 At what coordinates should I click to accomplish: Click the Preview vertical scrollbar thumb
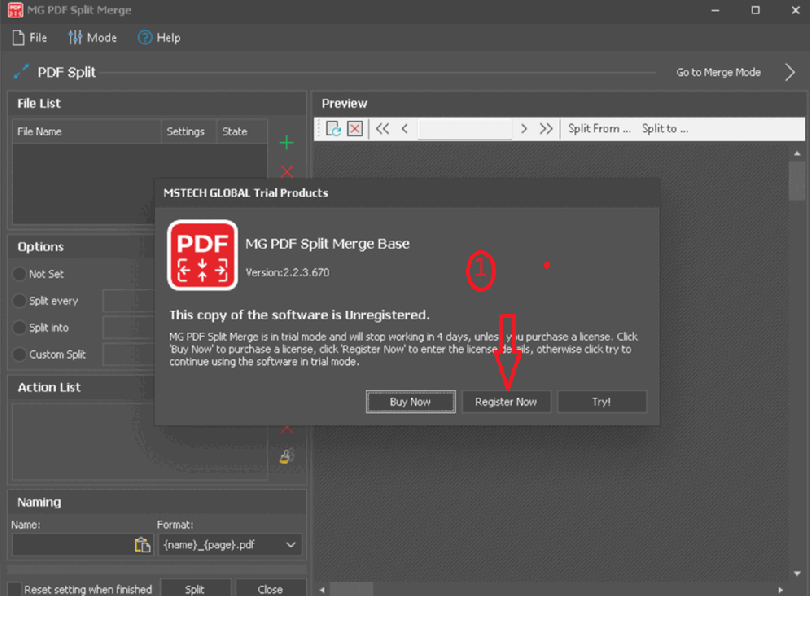pyautogui.click(x=797, y=181)
